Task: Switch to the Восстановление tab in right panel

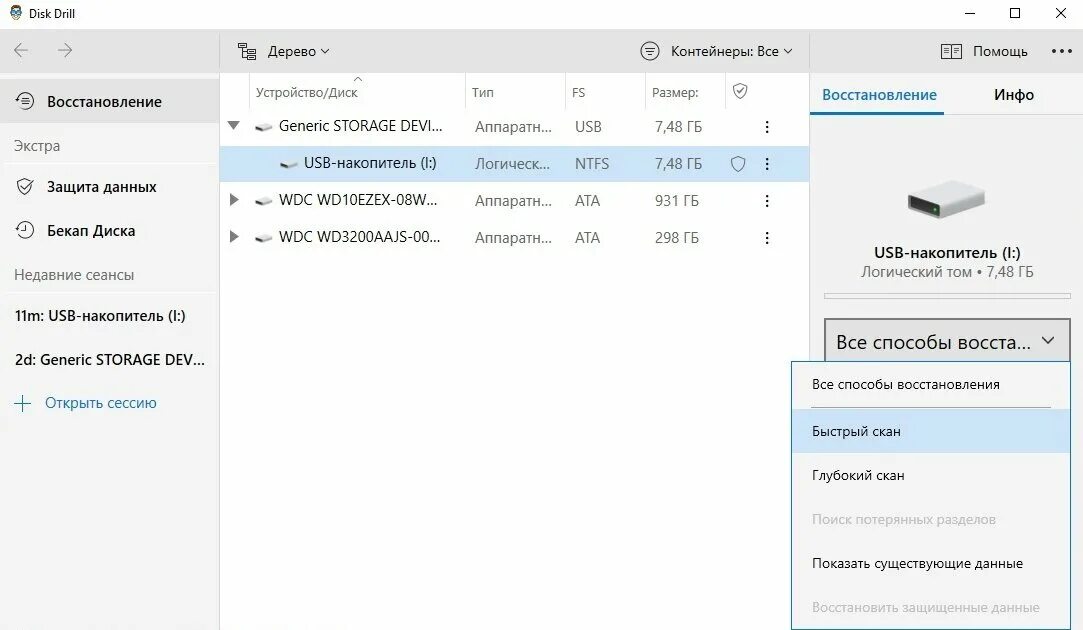Action: pos(879,95)
